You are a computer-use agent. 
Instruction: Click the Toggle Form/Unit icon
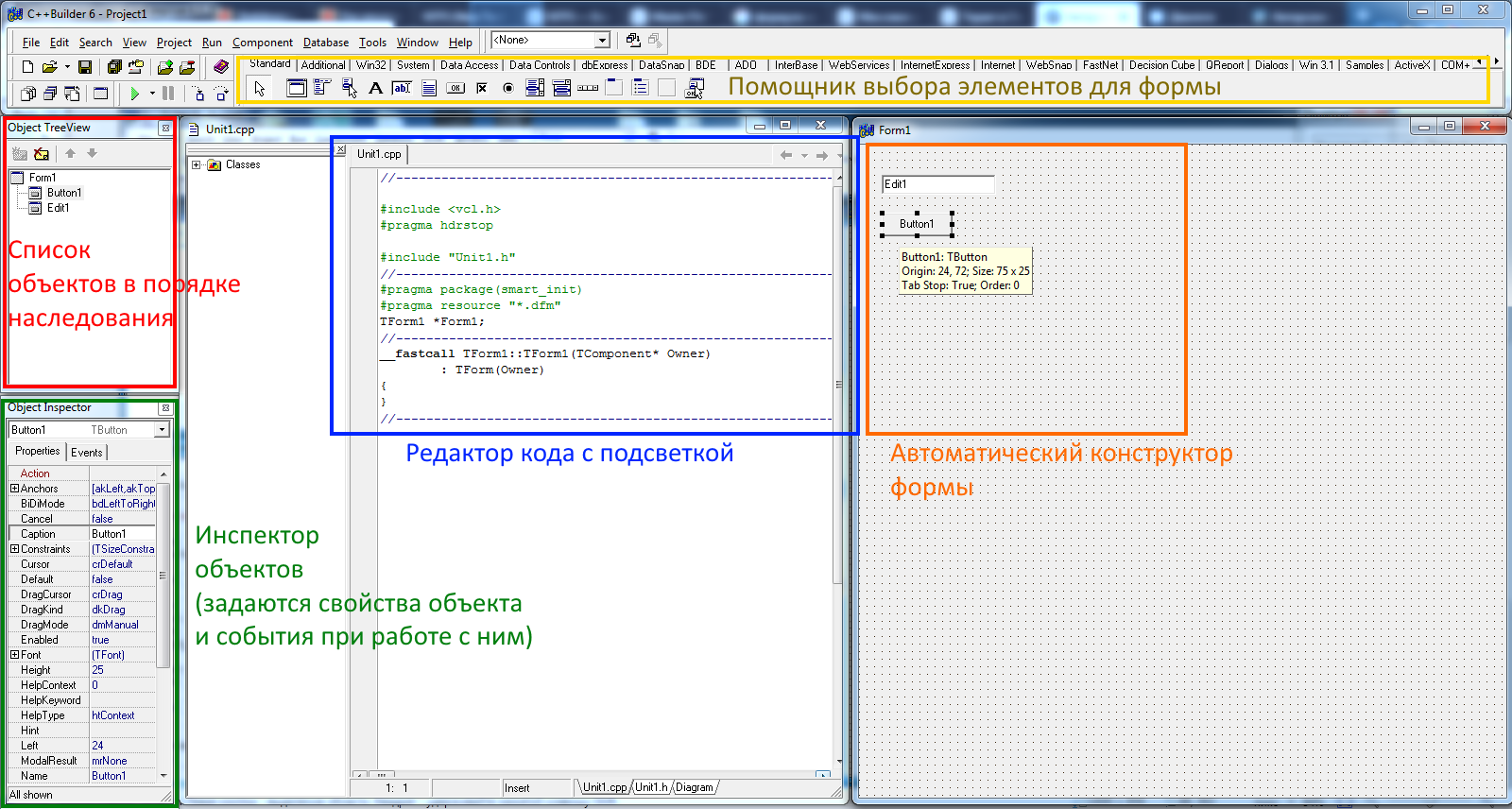point(73,94)
